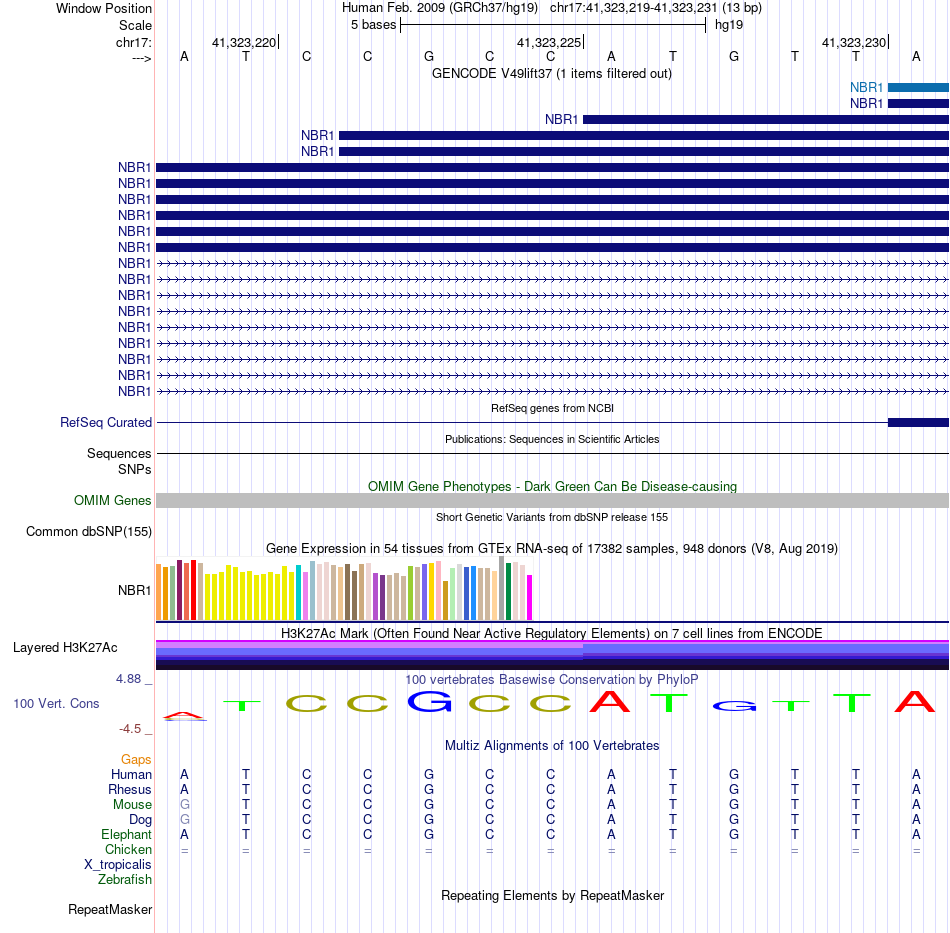Select the X_tropicalis alignment row label
This screenshot has width=950, height=933.
click(x=118, y=865)
